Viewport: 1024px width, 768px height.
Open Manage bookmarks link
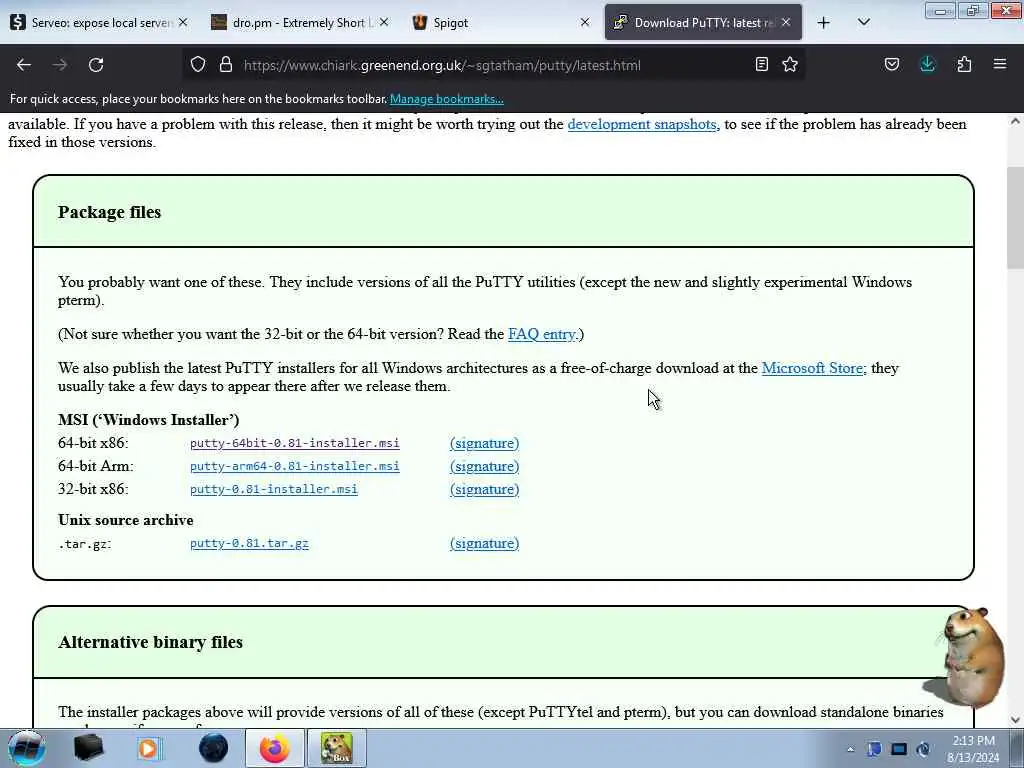(447, 99)
